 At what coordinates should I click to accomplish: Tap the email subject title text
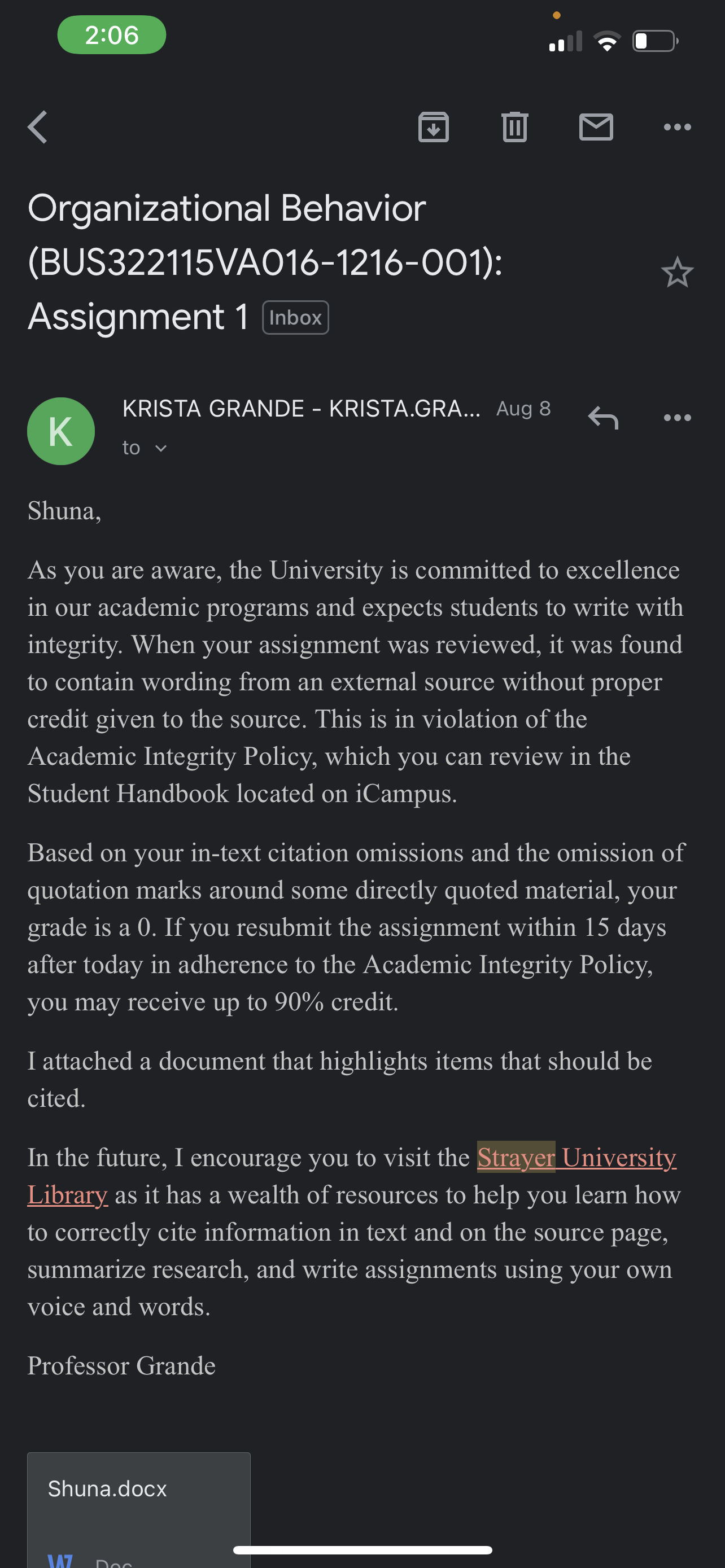[x=265, y=262]
